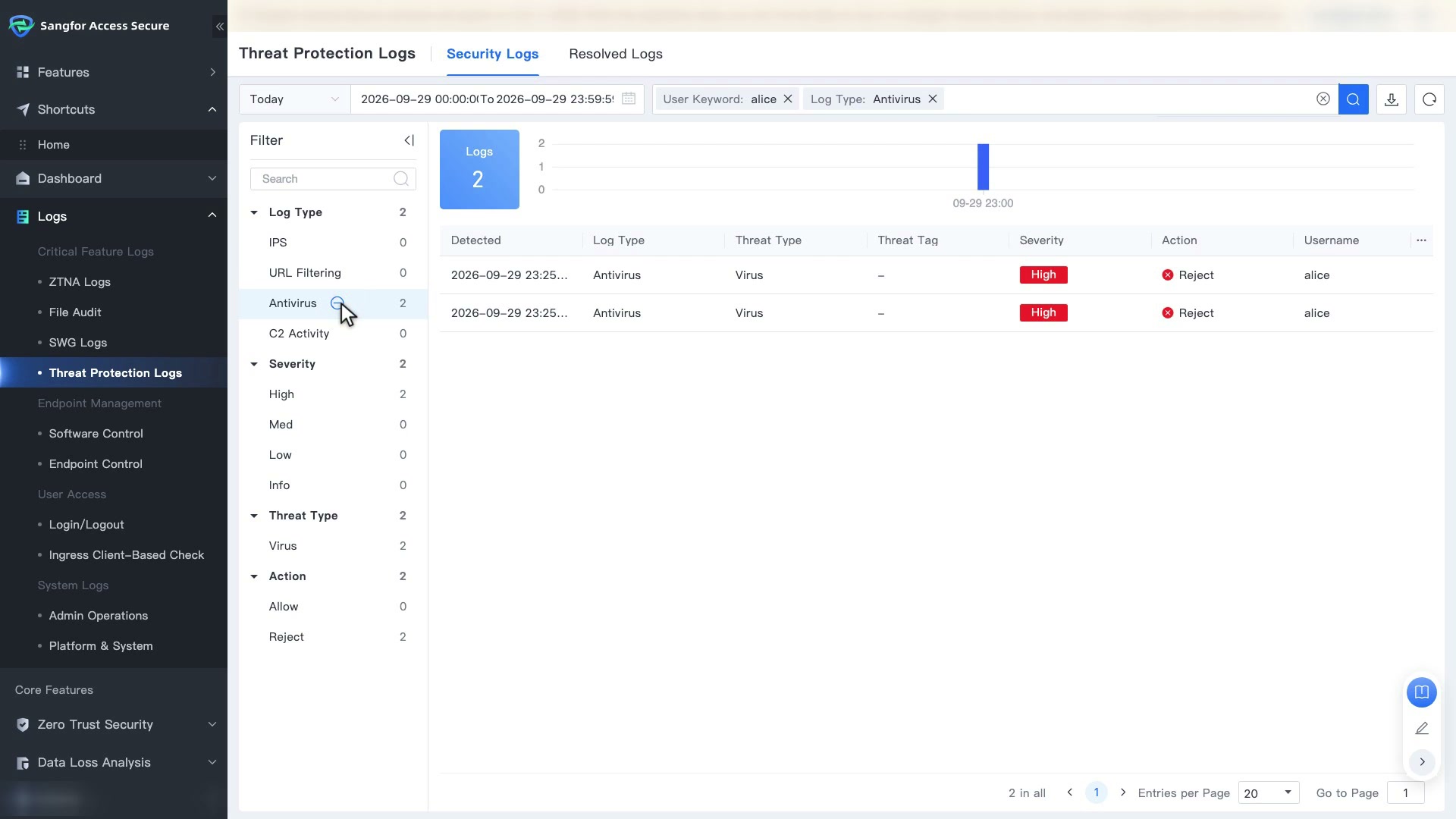
Task: Open Entries per Page dropdown
Action: pyautogui.click(x=1269, y=793)
